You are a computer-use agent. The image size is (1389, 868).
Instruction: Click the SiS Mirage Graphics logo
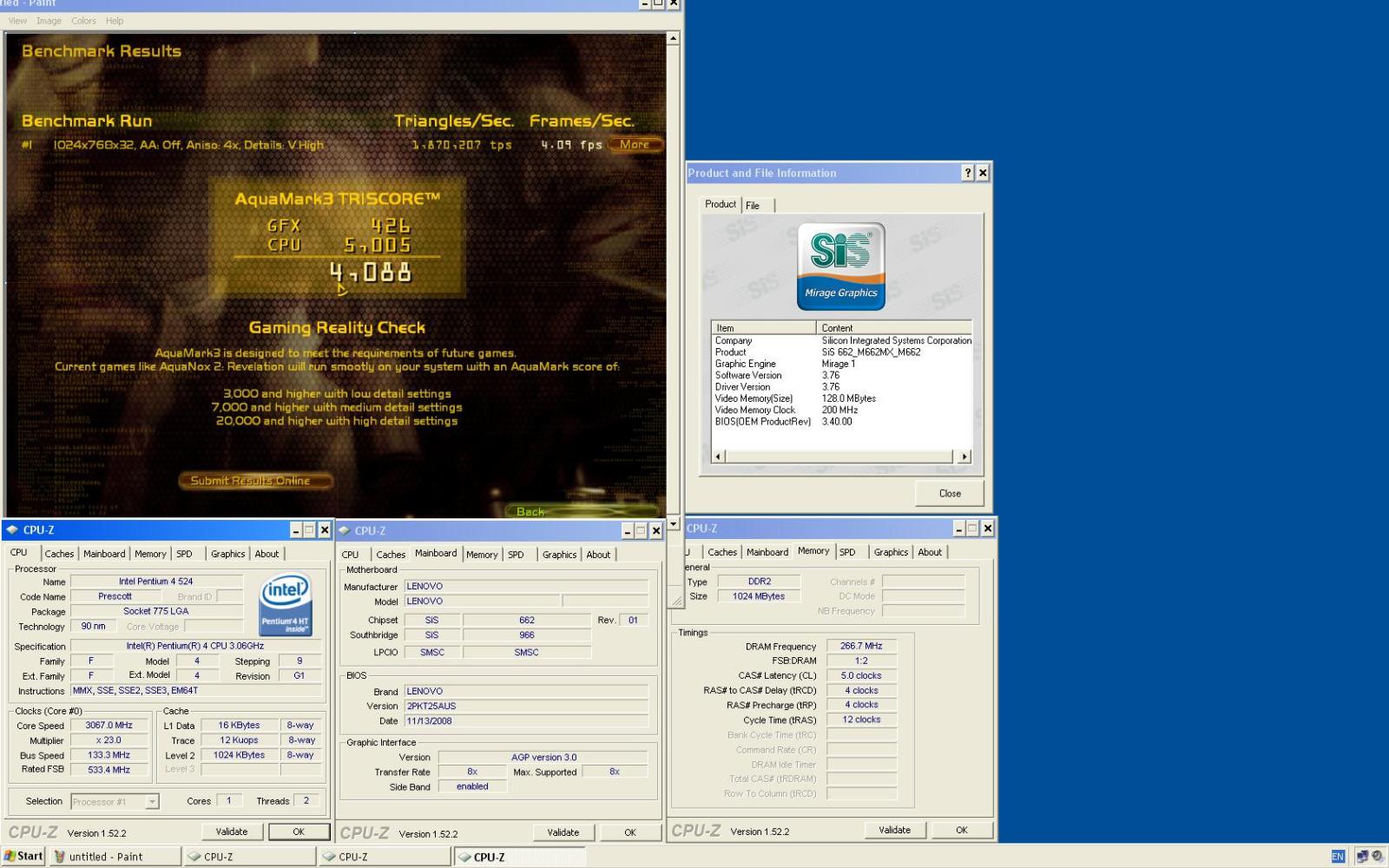pyautogui.click(x=841, y=266)
